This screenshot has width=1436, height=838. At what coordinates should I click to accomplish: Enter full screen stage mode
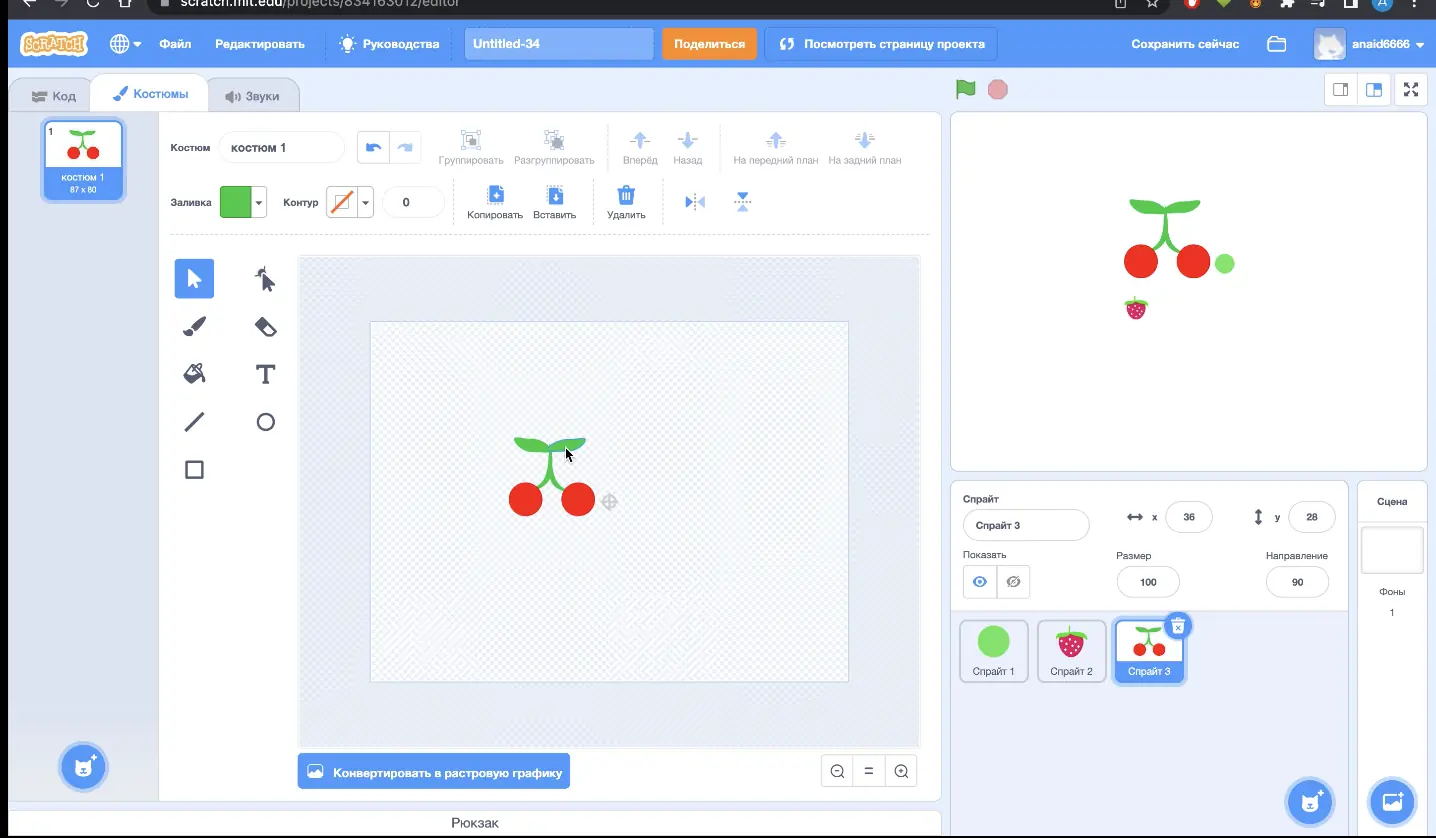pyautogui.click(x=1411, y=89)
